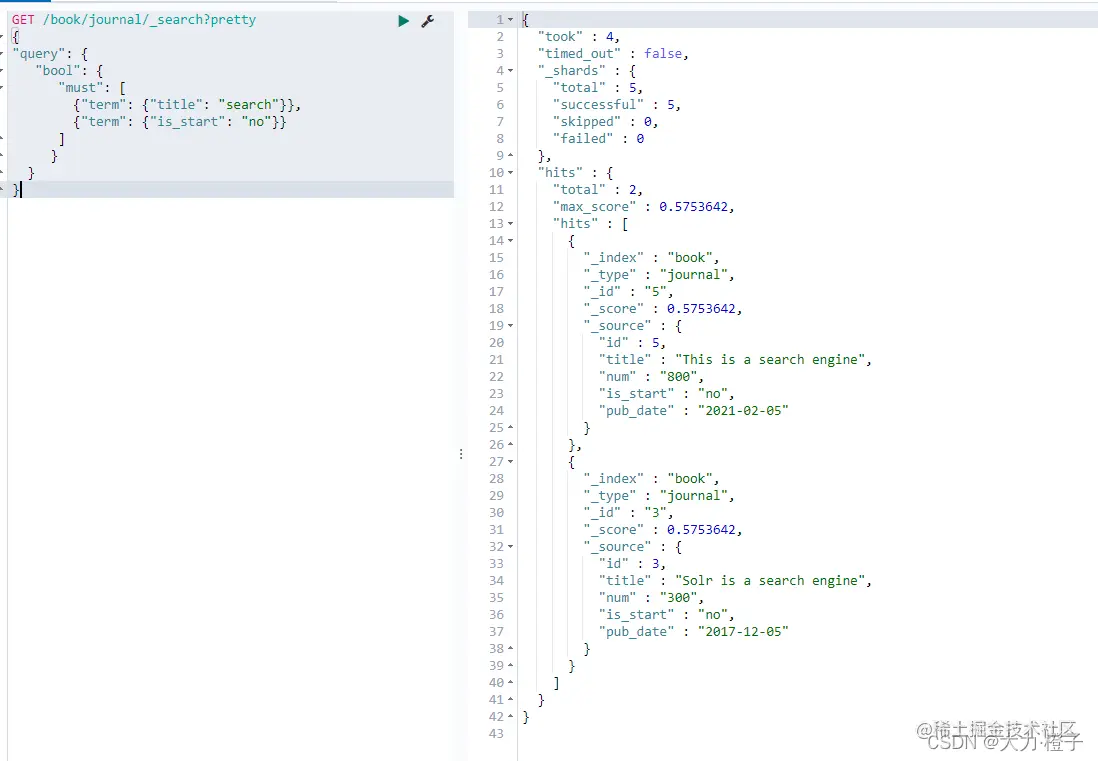Viewport: 1098px width, 761px height.
Task: Click the "took" : 4 line
Action: click(x=578, y=36)
